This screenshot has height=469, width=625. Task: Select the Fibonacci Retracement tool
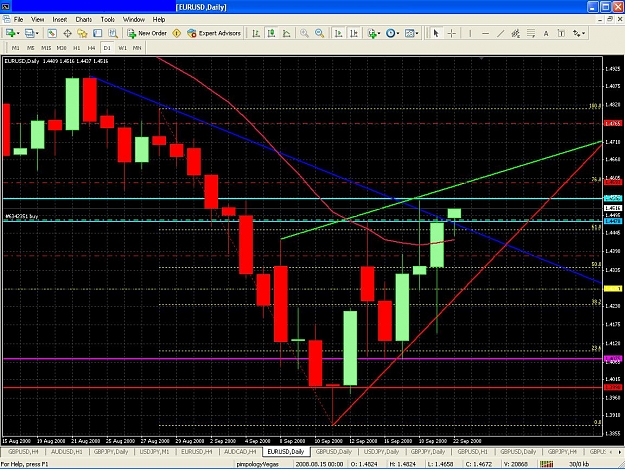531,33
